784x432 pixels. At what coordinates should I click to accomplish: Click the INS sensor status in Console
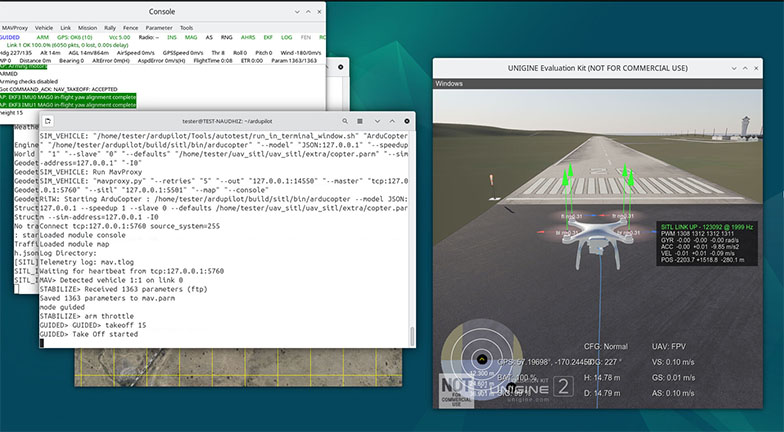[x=172, y=38]
